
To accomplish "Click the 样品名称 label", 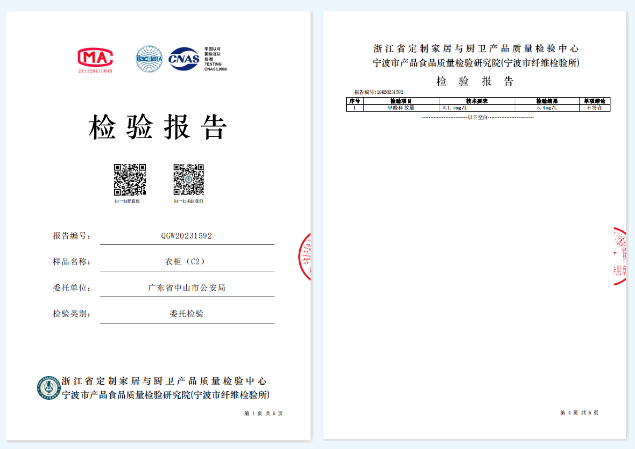I will pos(71,262).
